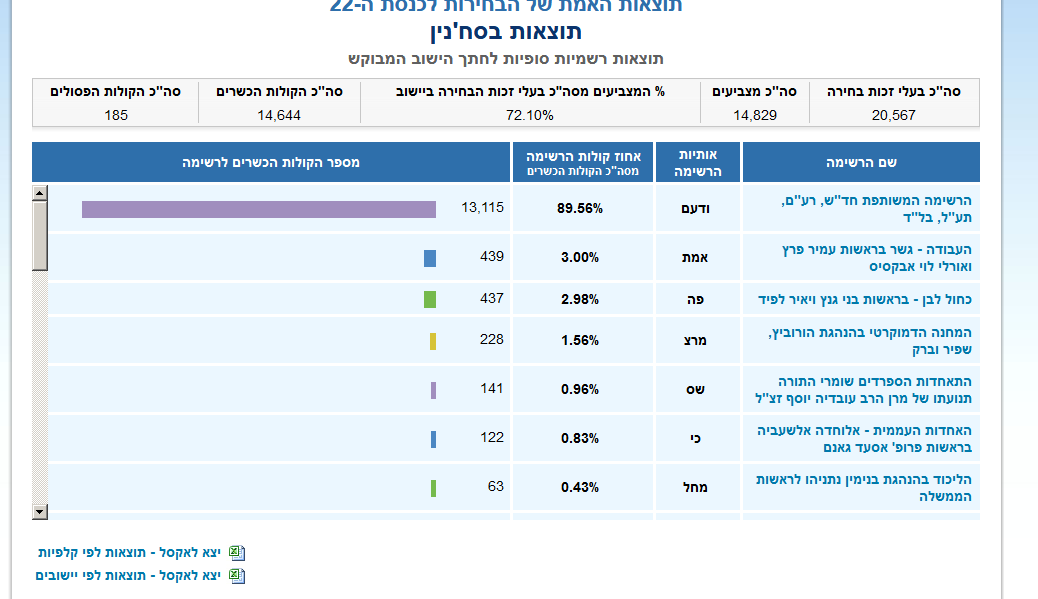Click the סה"כ בעלי זכות בחירה label

(x=894, y=91)
